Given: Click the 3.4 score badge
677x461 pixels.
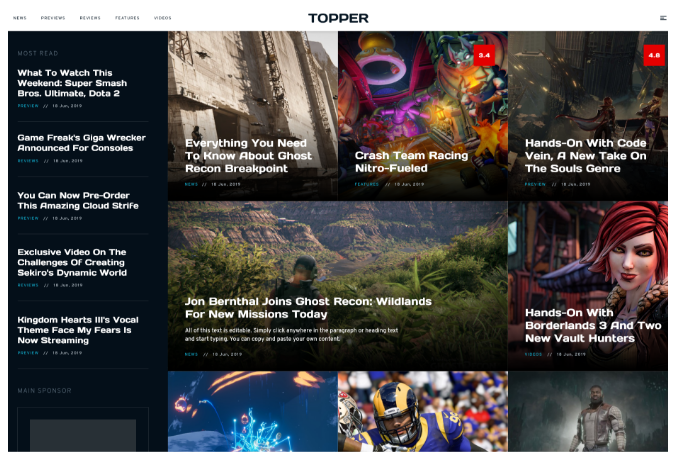Looking at the screenshot, I should pyautogui.click(x=484, y=55).
